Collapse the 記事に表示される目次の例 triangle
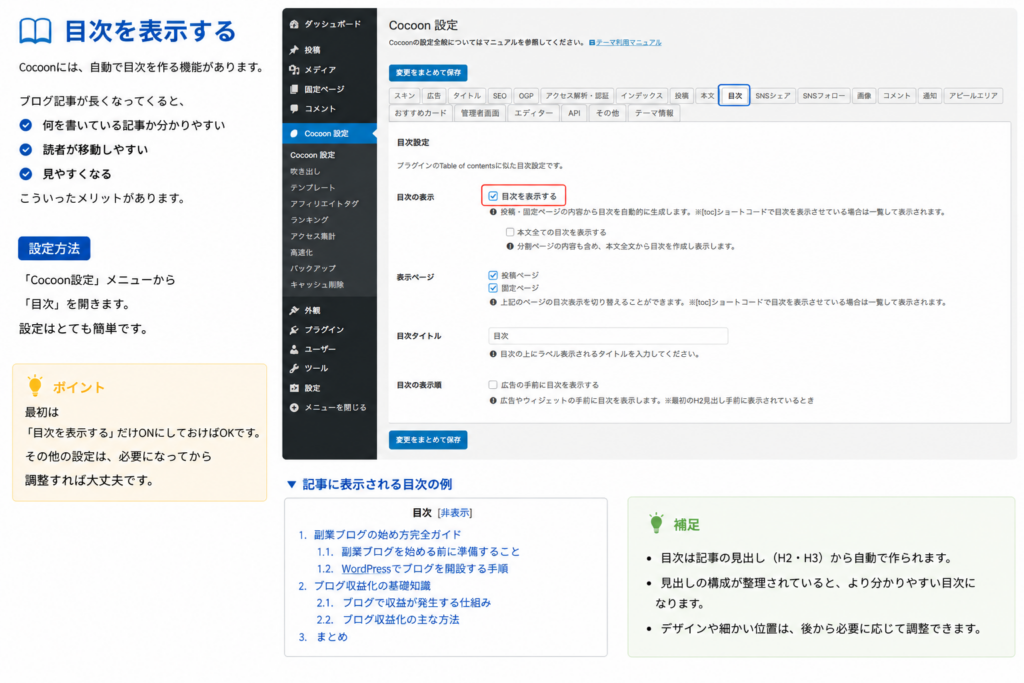The width and height of the screenshot is (1024, 683). tap(292, 484)
